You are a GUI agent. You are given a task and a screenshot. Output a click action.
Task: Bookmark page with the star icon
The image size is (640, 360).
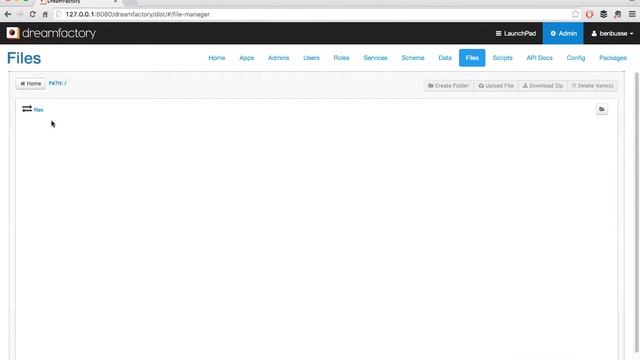[575, 14]
